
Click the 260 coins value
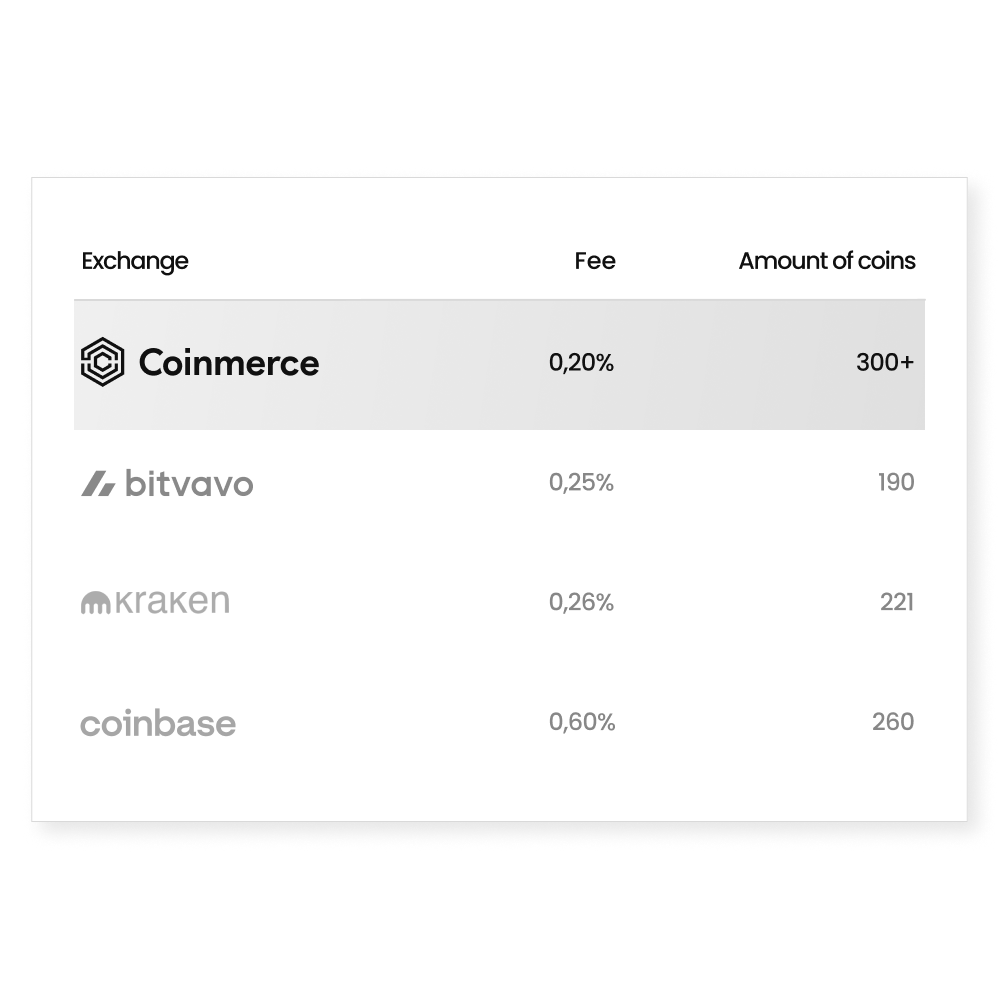point(893,722)
